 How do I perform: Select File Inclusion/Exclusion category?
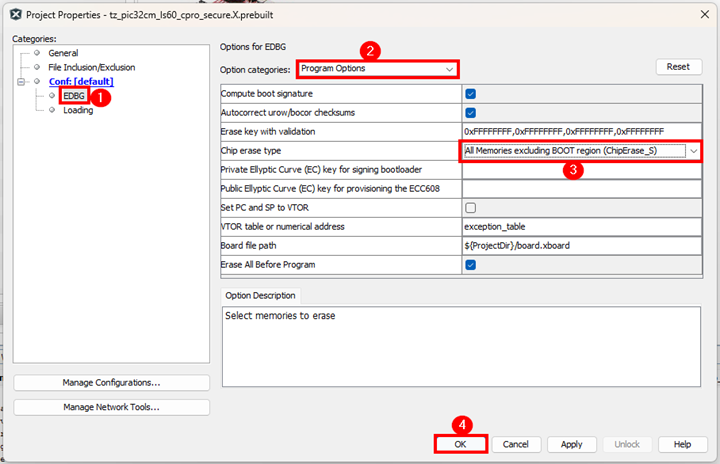click(x=91, y=67)
